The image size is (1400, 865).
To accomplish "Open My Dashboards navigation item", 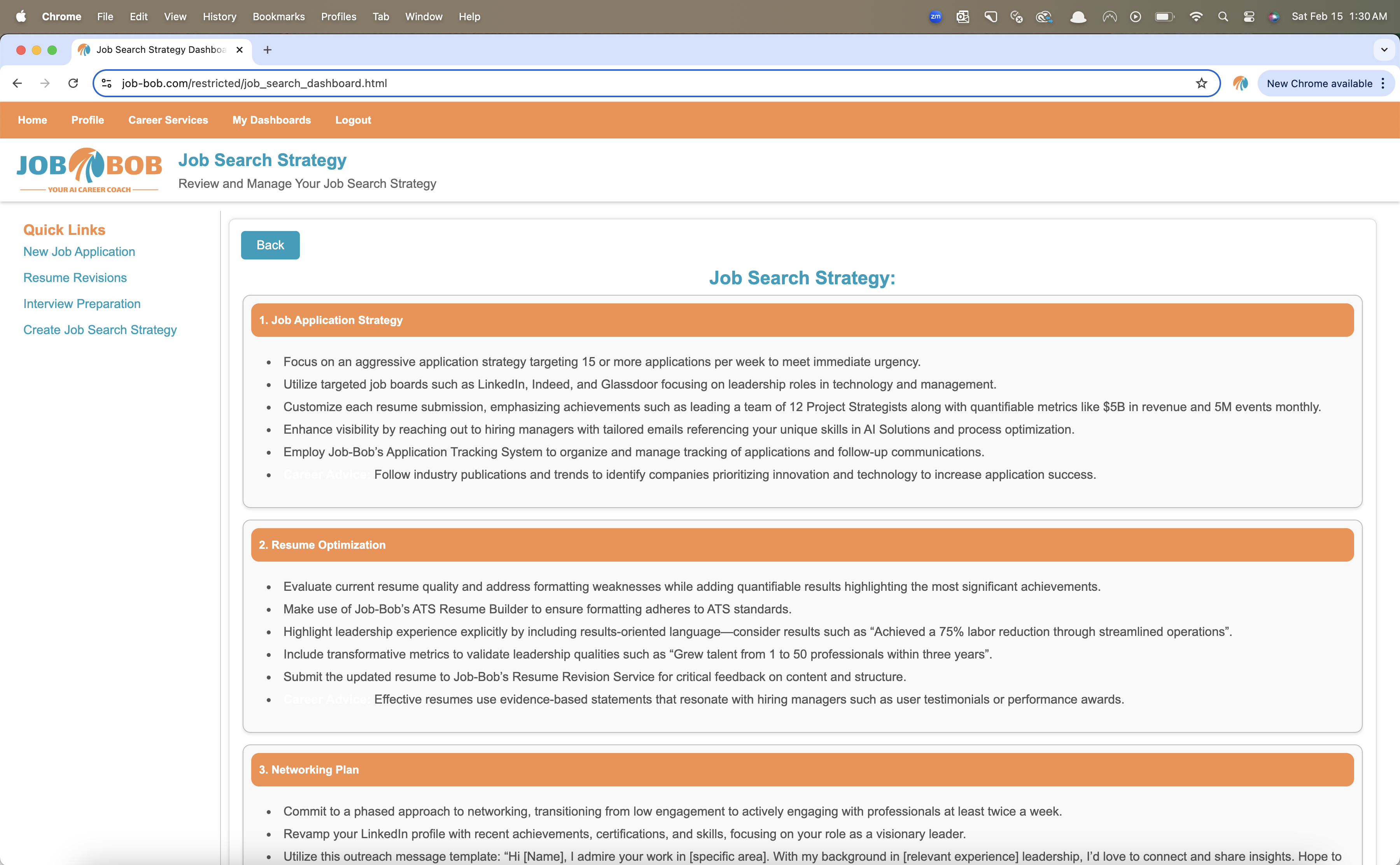I will tap(272, 120).
